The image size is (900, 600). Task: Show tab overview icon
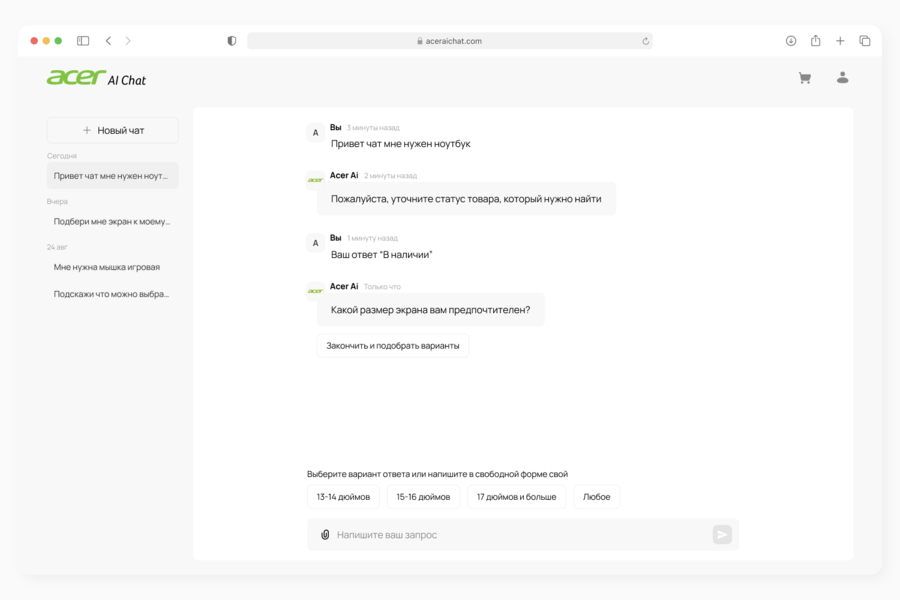point(865,41)
